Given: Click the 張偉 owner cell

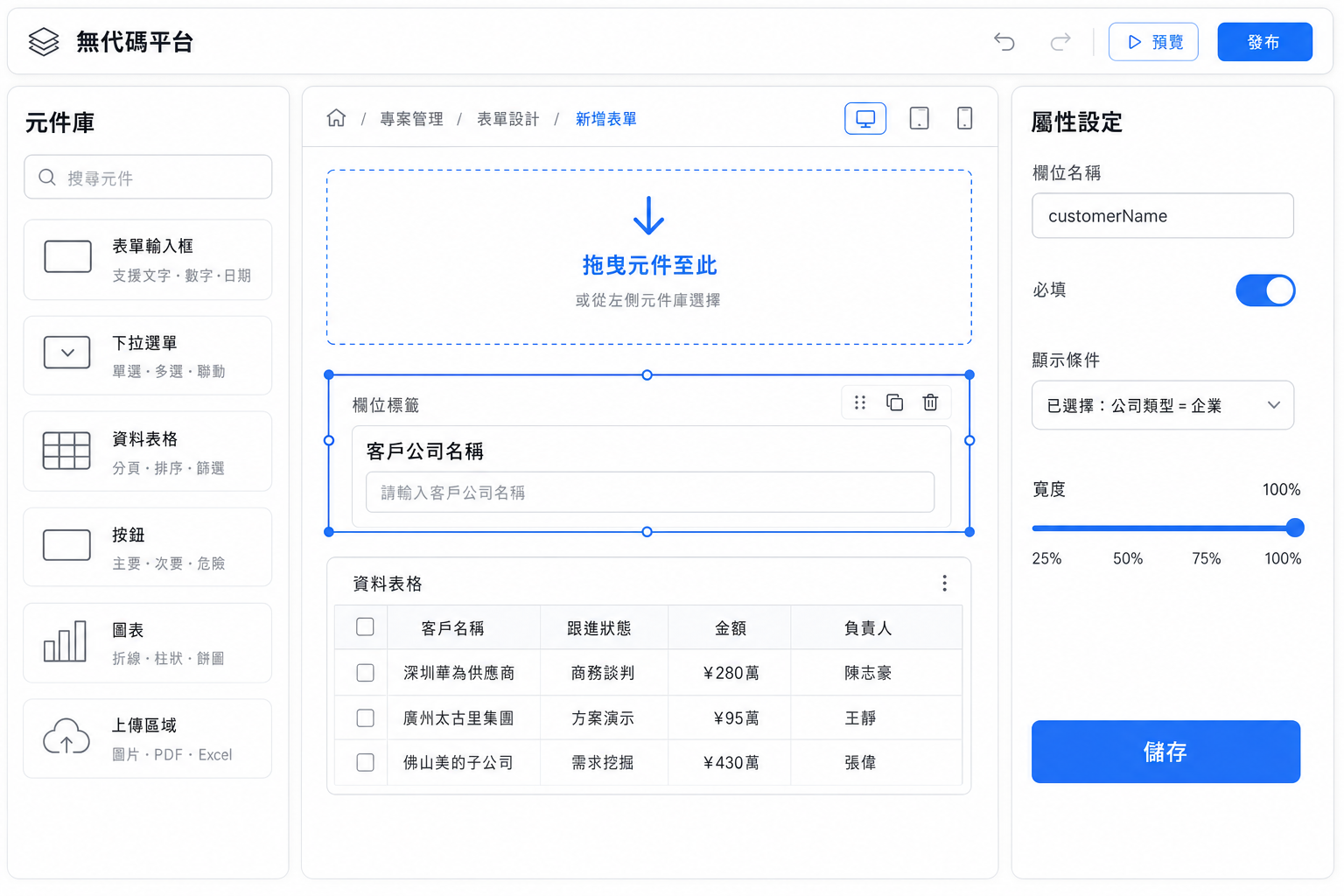Looking at the screenshot, I should 860,763.
